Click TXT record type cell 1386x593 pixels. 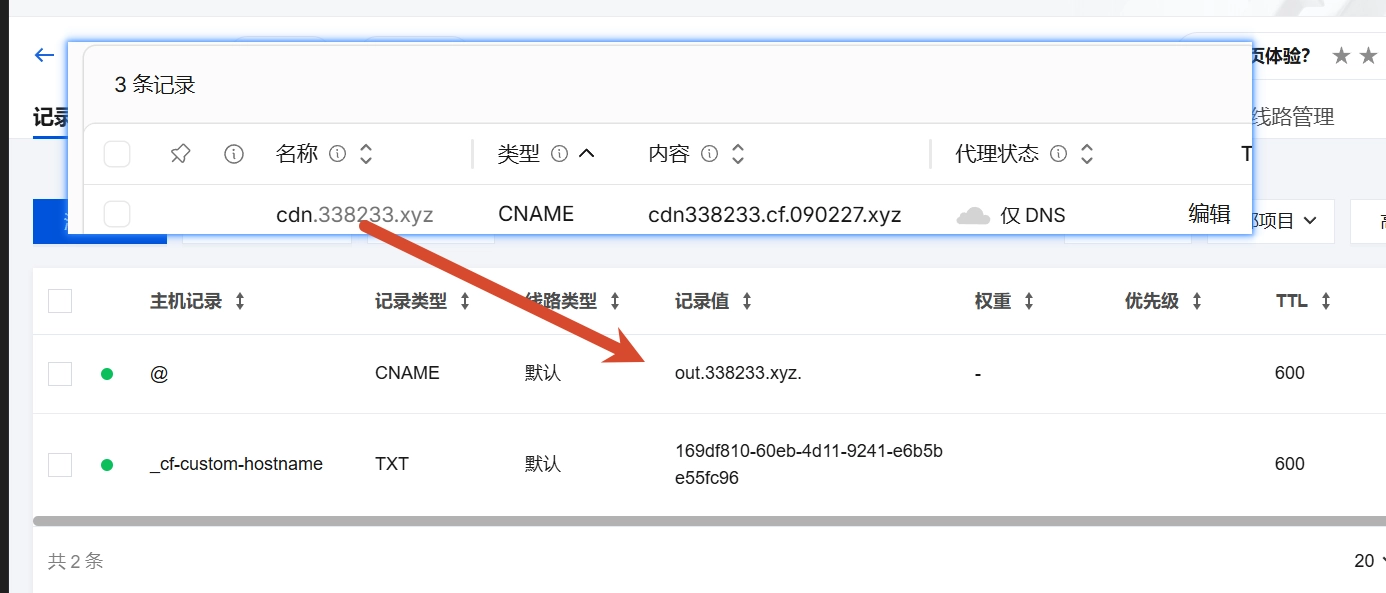[392, 464]
